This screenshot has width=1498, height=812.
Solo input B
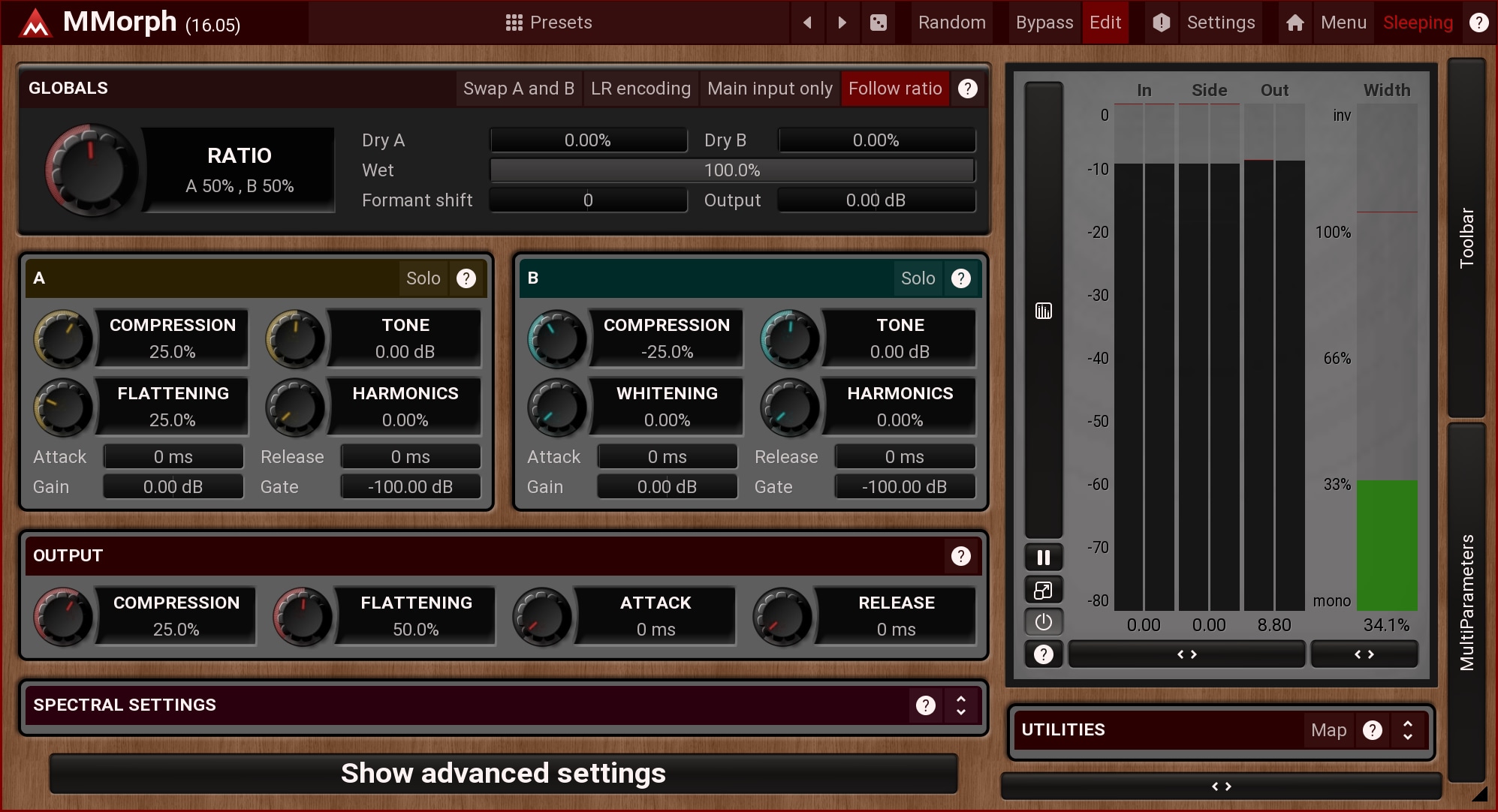[x=918, y=278]
